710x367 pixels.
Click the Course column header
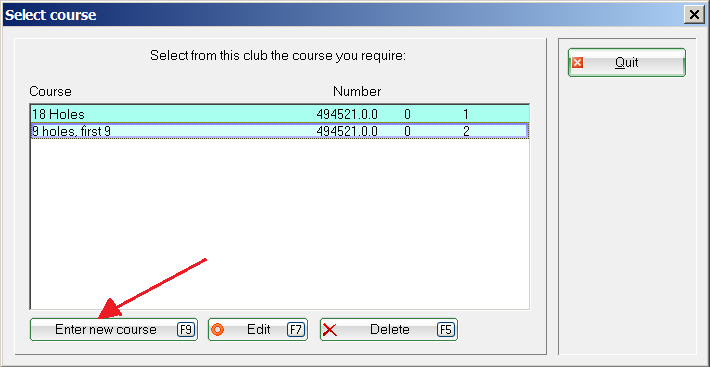(50, 91)
